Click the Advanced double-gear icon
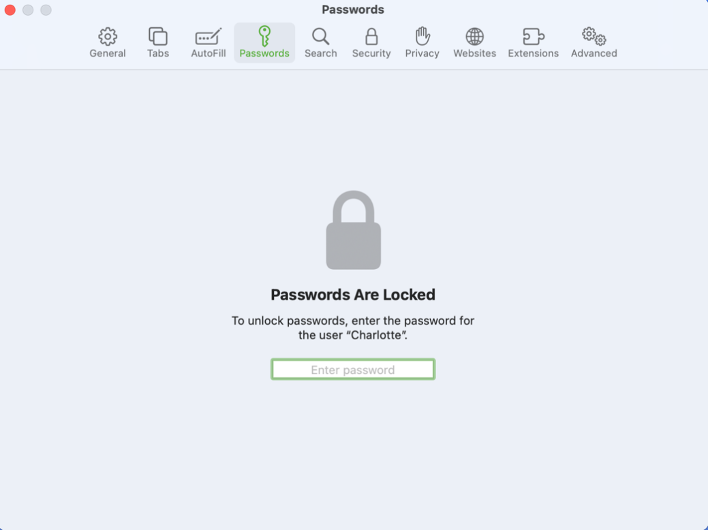The width and height of the screenshot is (708, 531). point(594,37)
